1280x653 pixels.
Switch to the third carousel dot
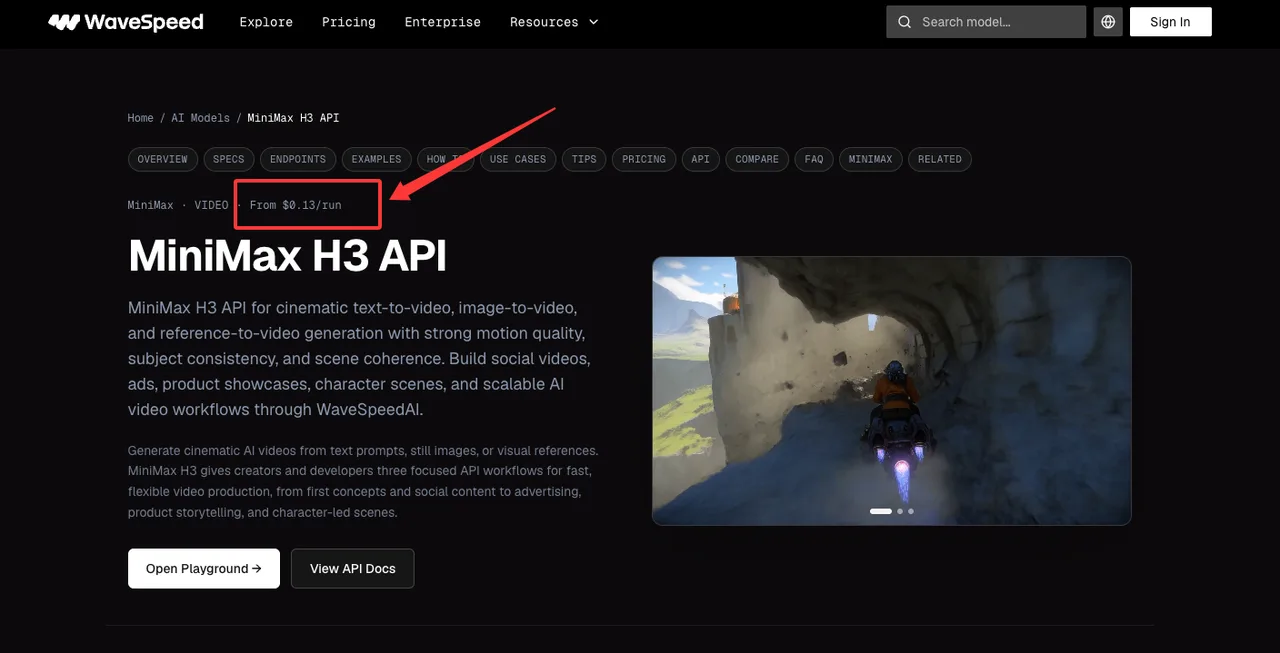tap(910, 511)
